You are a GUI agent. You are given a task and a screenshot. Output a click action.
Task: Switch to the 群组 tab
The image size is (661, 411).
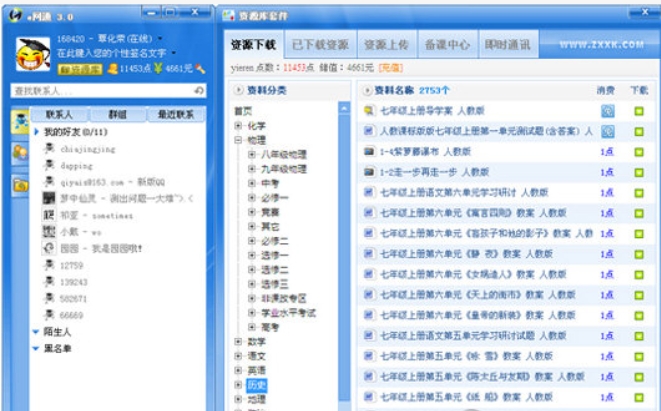[118, 114]
